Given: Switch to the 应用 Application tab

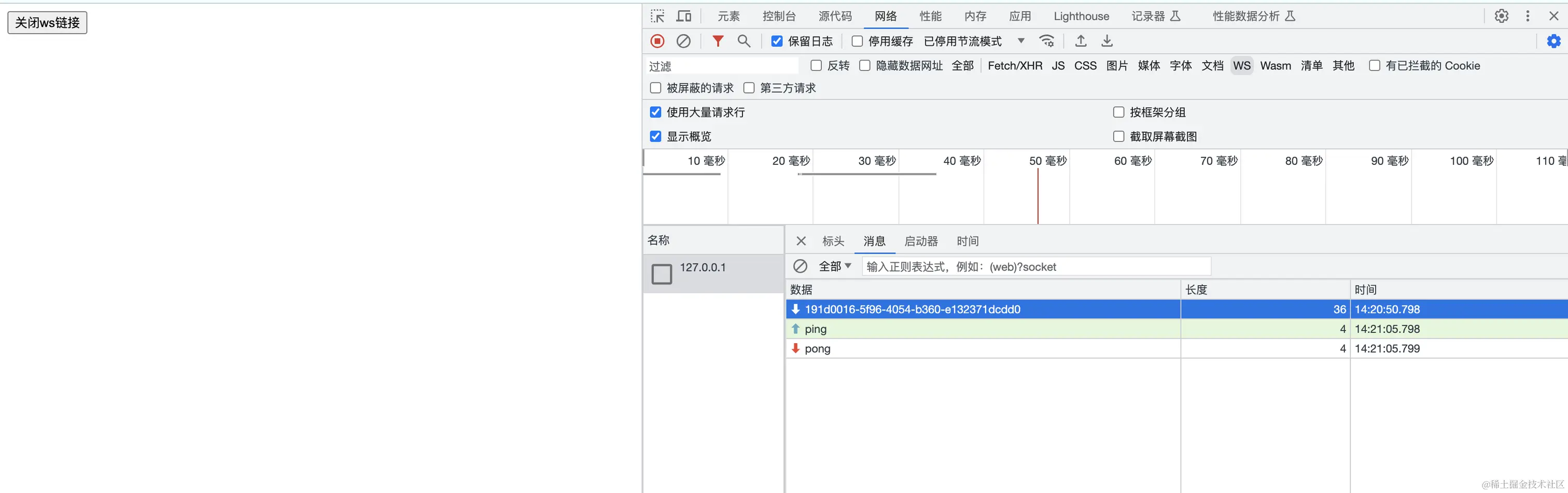Looking at the screenshot, I should [1020, 16].
